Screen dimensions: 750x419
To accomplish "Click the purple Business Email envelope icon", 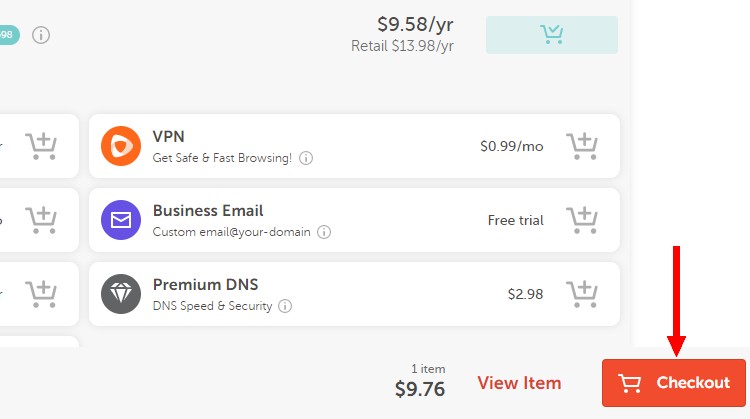I will (x=121, y=220).
